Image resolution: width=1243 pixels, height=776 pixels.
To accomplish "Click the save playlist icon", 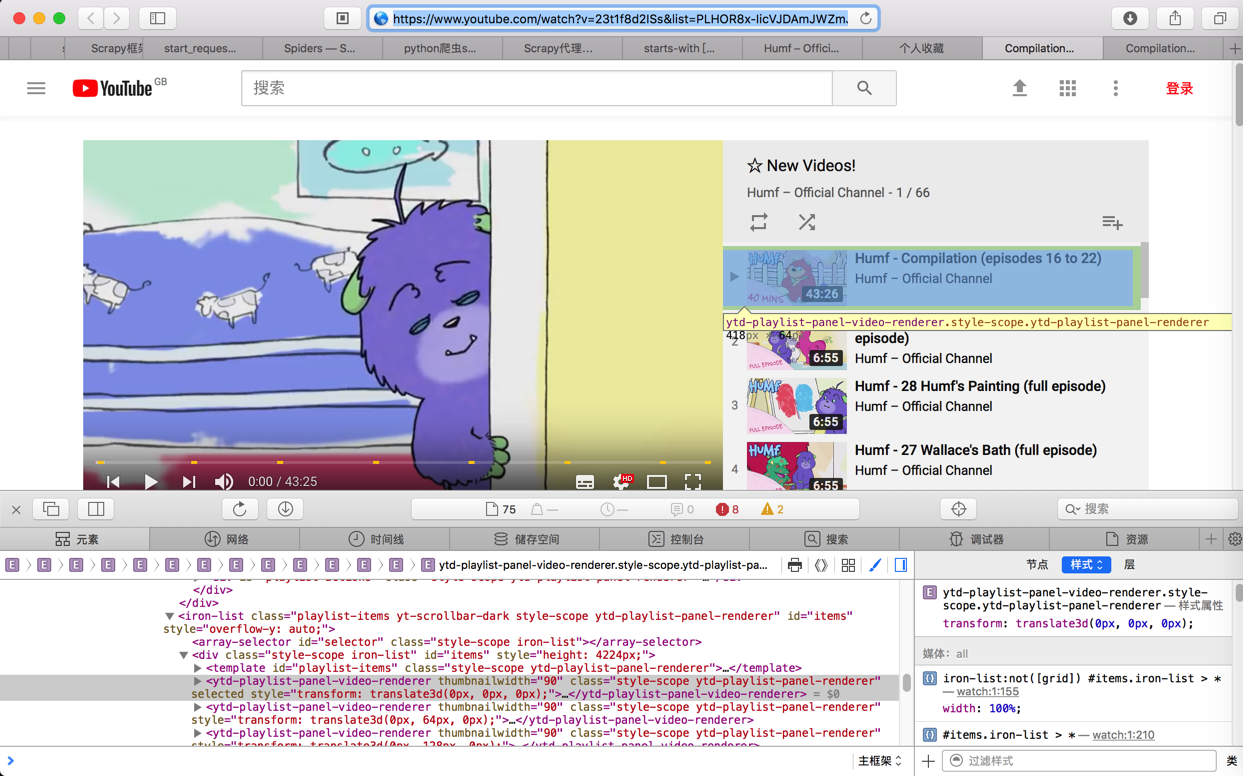I will tap(1112, 222).
